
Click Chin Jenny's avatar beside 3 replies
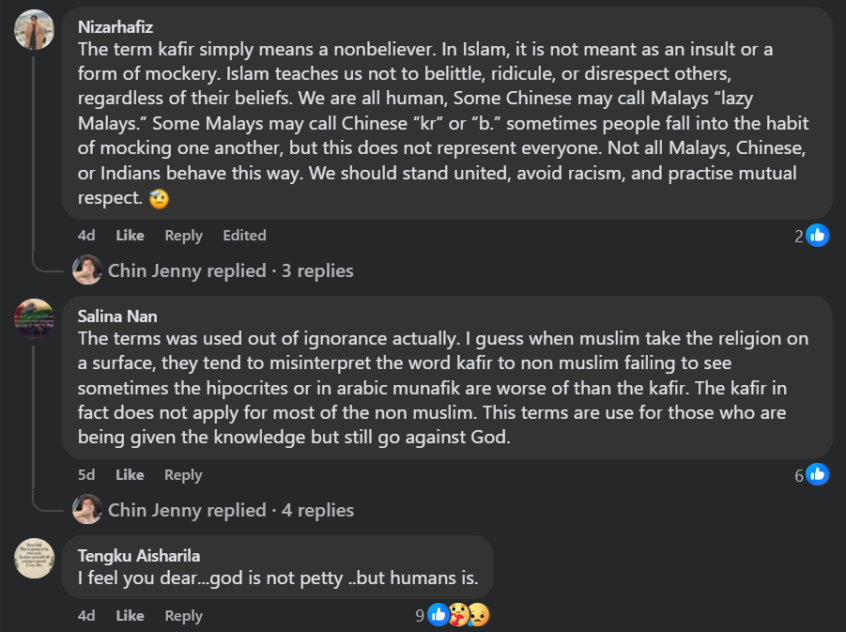[88, 270]
